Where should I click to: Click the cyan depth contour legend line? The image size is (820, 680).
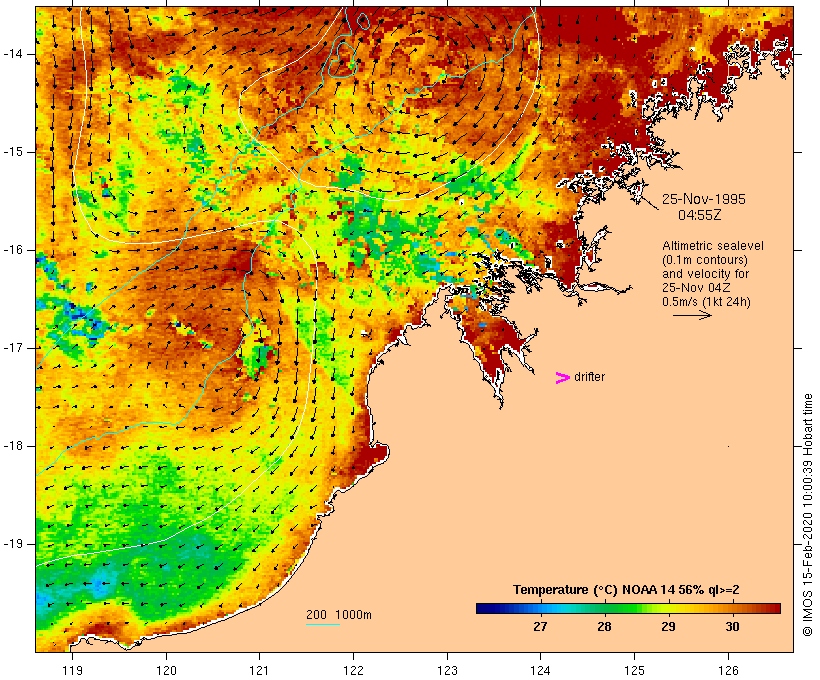coord(323,624)
